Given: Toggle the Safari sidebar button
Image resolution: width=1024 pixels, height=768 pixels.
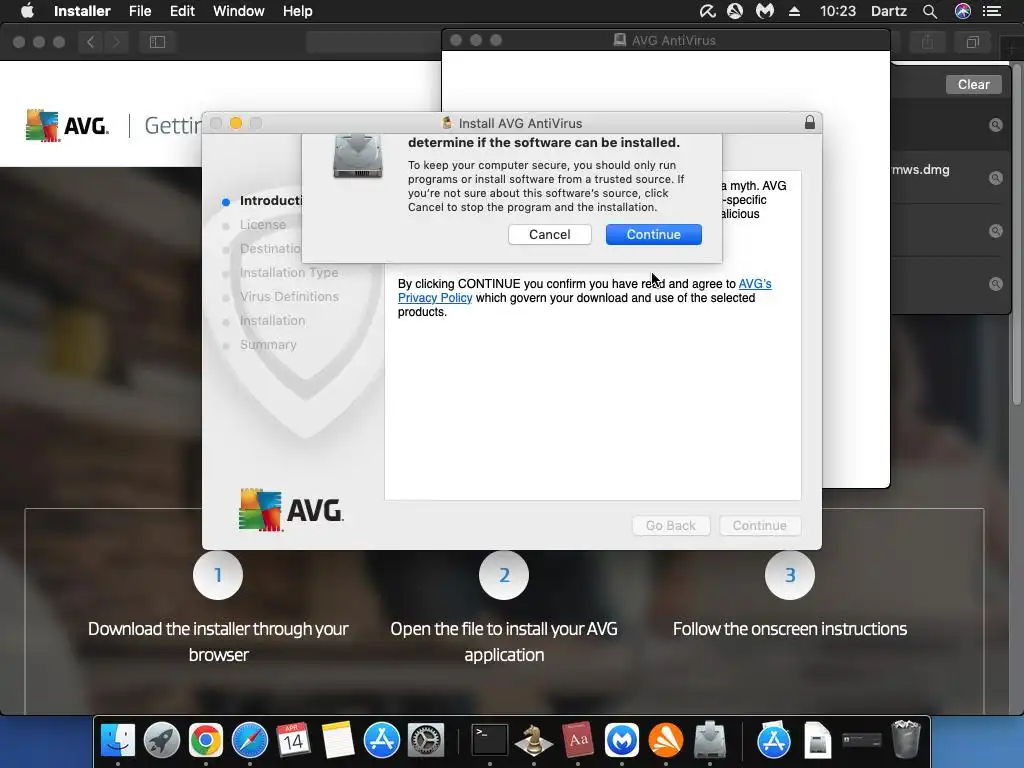Looking at the screenshot, I should 157,42.
